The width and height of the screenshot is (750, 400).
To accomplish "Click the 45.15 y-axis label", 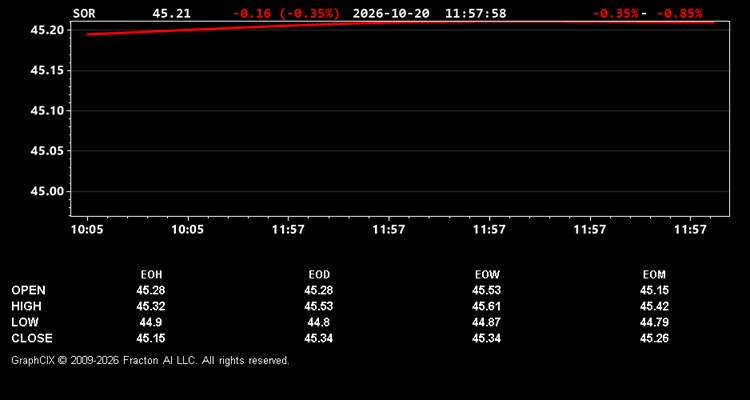I will coord(47,70).
